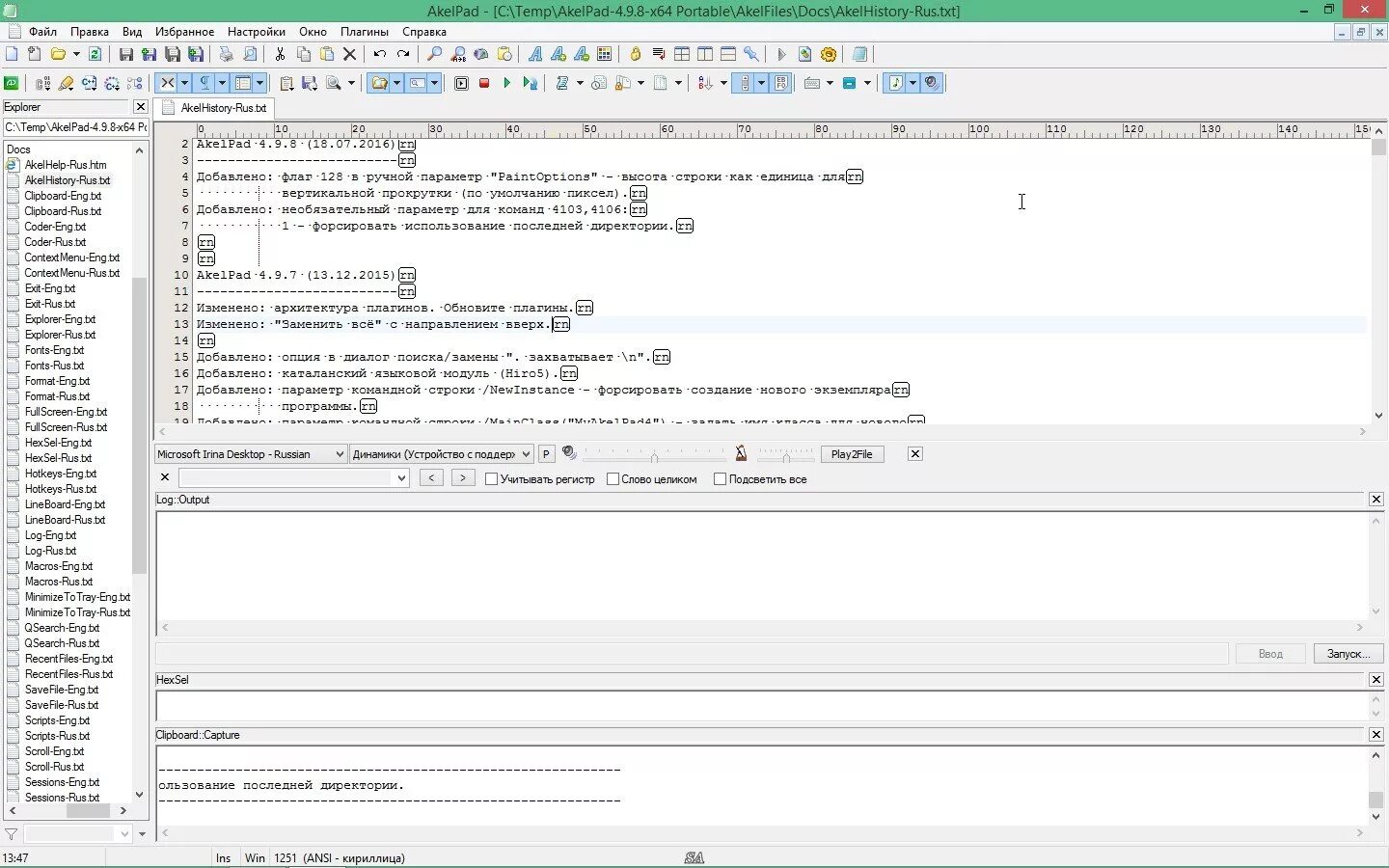Toggle the 'P' button in the speech panel
Viewport: 1389px width, 868px height.
click(x=546, y=454)
